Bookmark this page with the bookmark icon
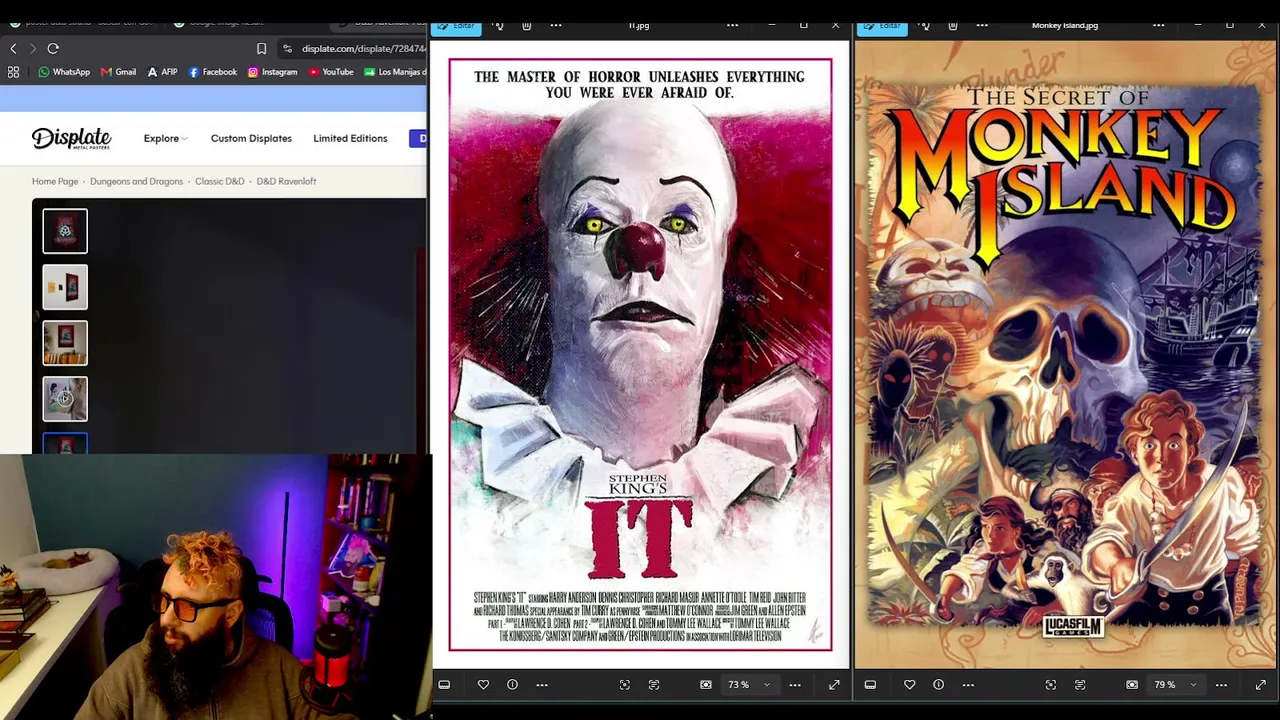The width and height of the screenshot is (1280, 720). [x=261, y=48]
